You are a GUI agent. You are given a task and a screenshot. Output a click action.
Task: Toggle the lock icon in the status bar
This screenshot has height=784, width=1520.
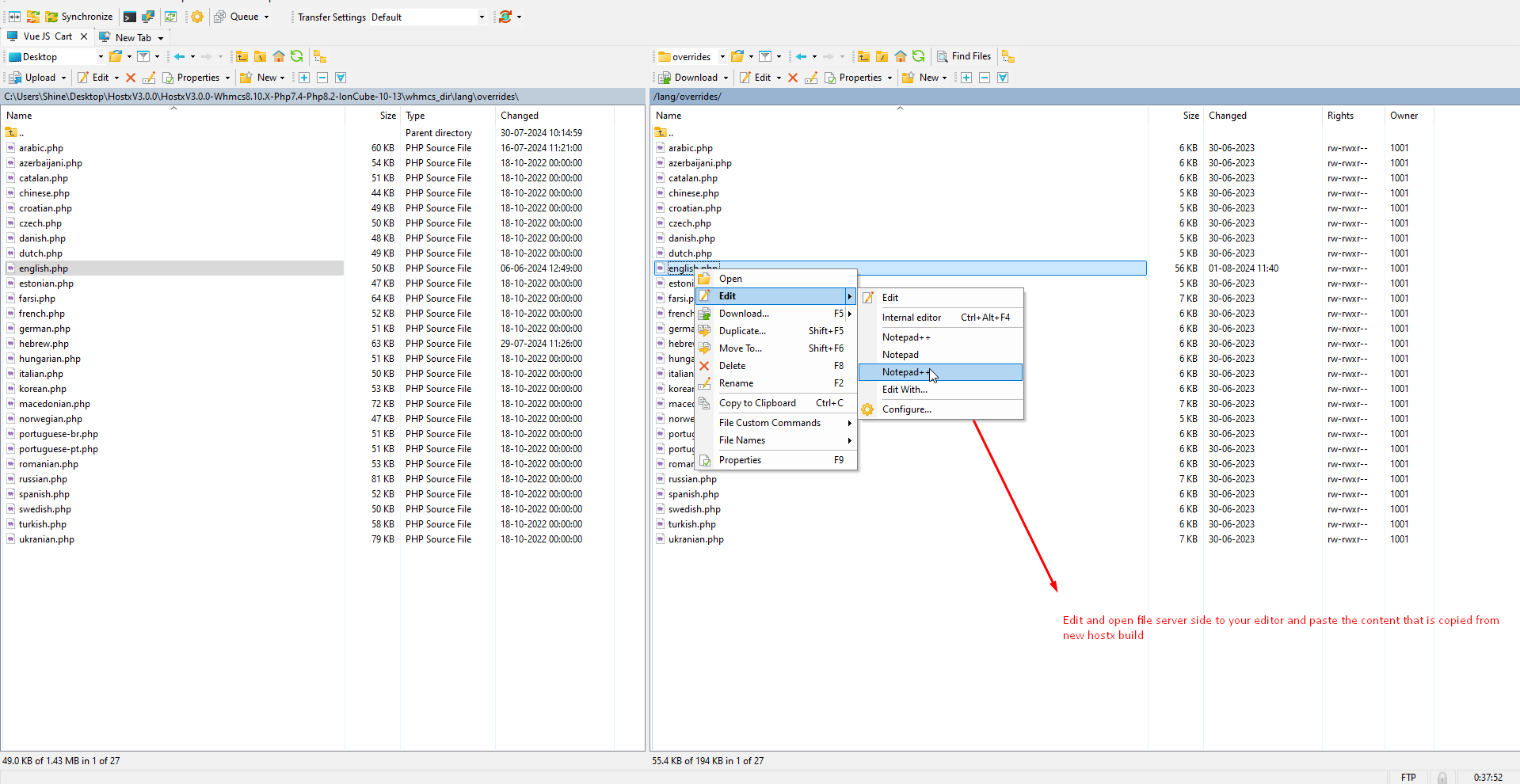[1442, 778]
